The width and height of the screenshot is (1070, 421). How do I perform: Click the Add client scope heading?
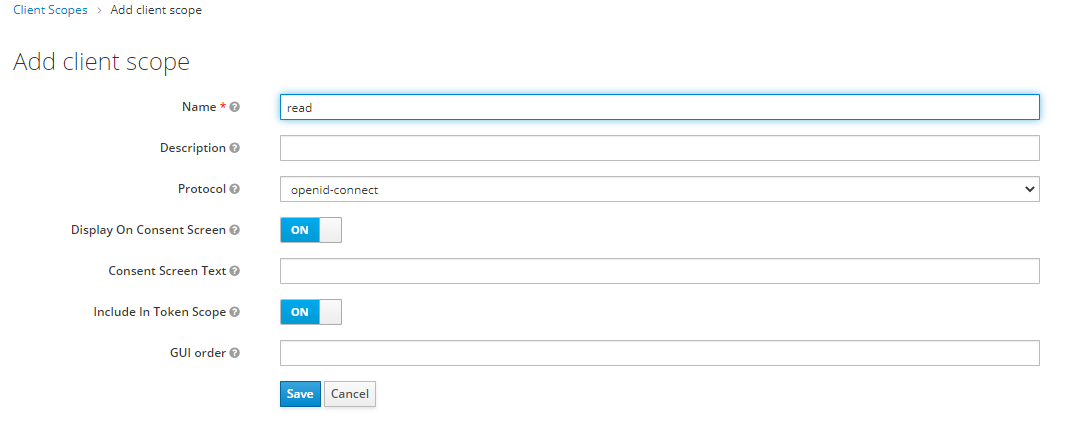point(101,62)
